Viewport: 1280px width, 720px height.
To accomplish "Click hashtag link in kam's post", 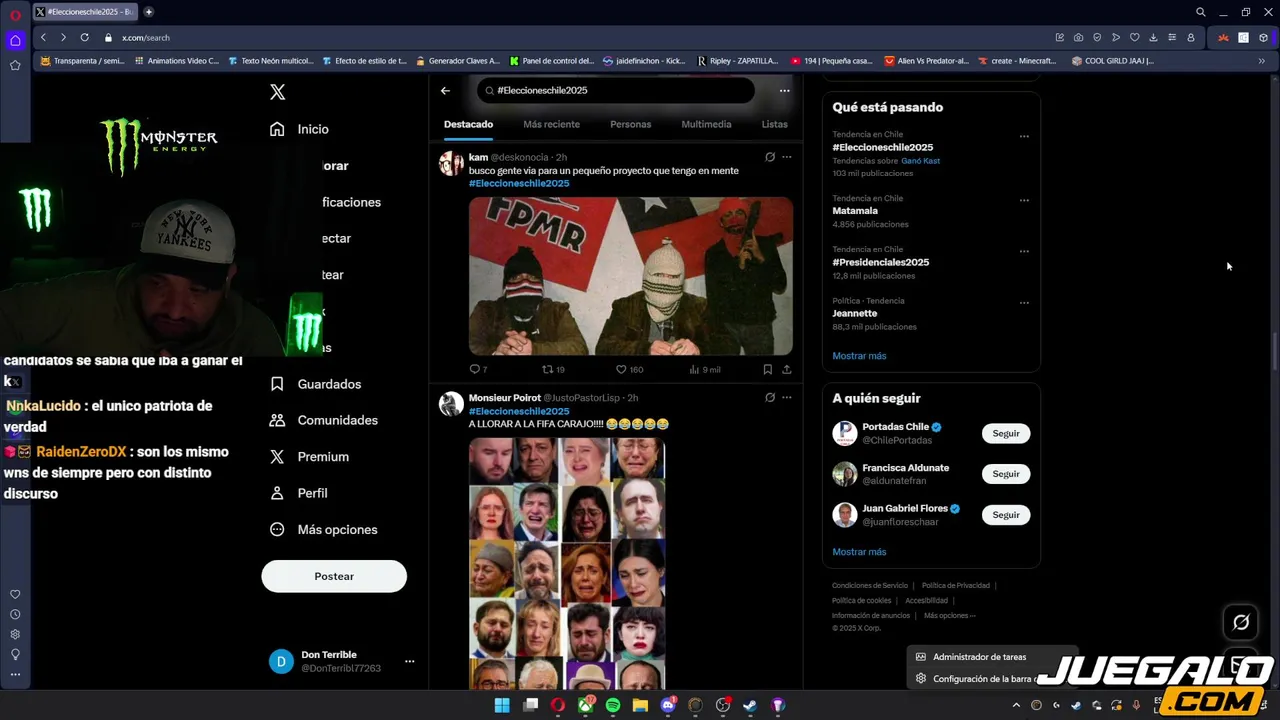I will pos(519,183).
